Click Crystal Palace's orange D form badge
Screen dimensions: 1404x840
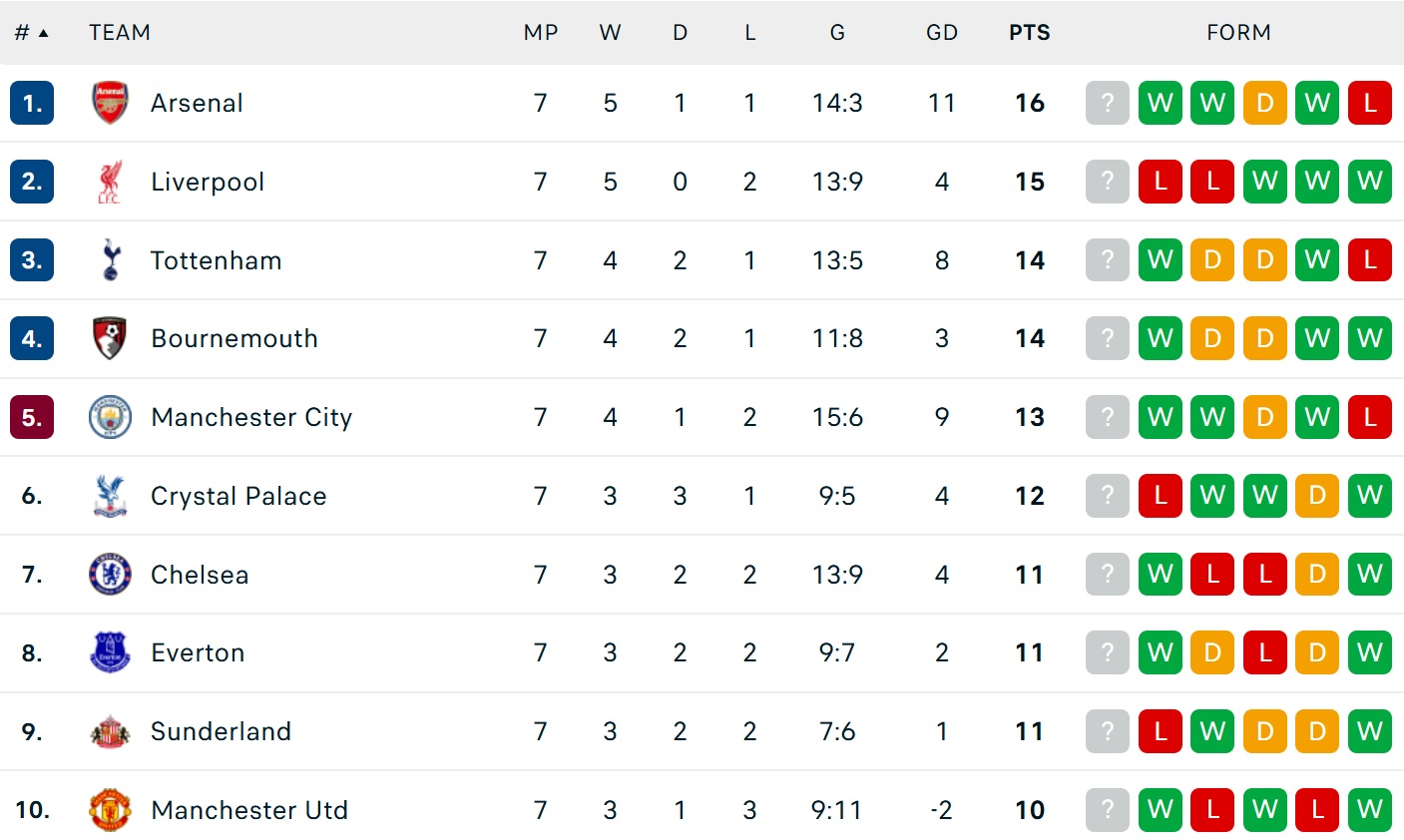[x=1316, y=496]
